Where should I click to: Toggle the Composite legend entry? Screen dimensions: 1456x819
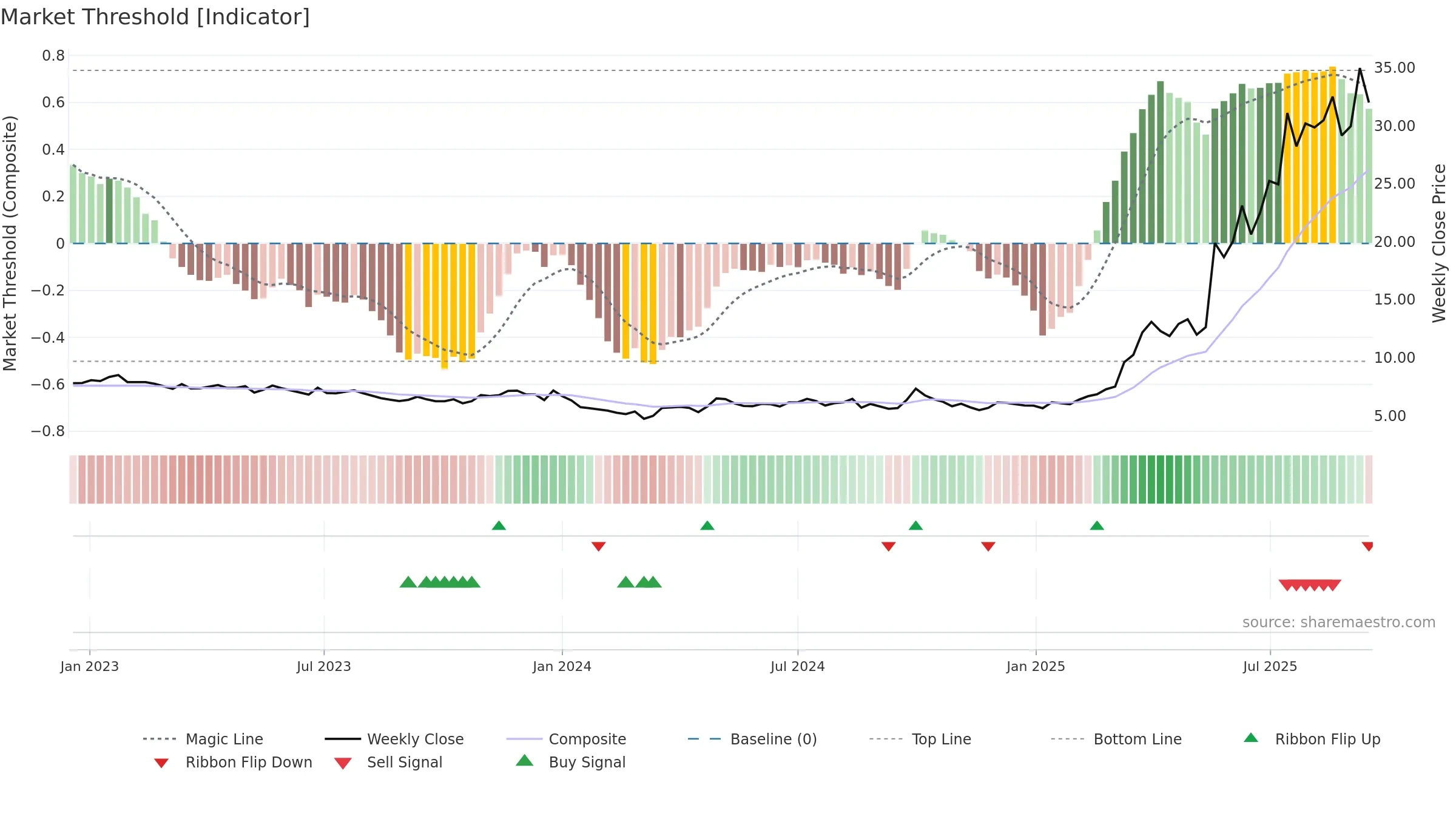[x=566, y=739]
